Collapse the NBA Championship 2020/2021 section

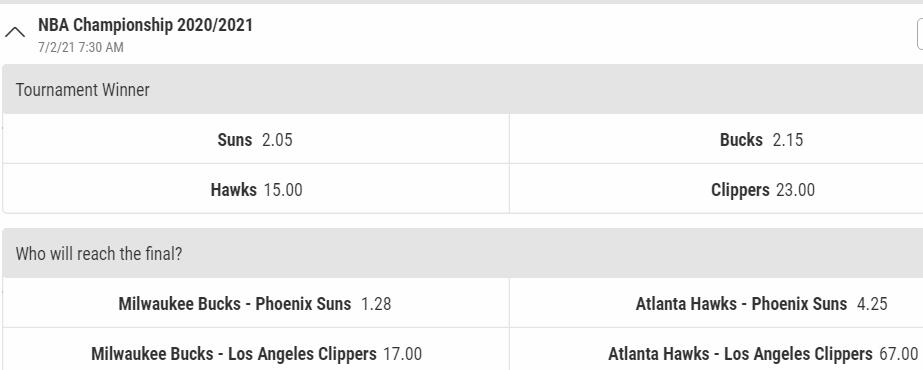click(15, 33)
